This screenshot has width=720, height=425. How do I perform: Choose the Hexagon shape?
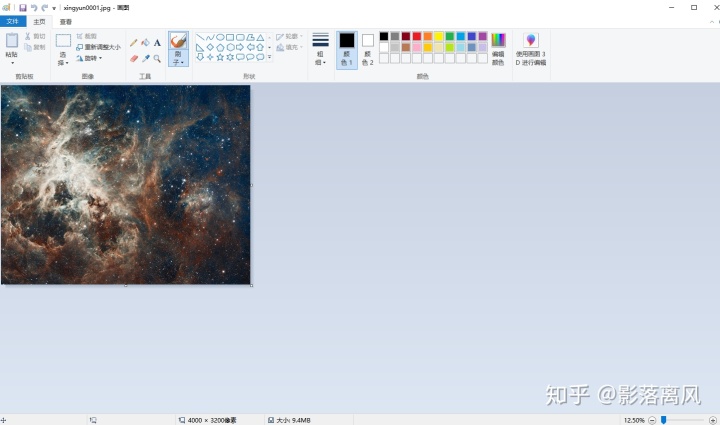[x=231, y=47]
